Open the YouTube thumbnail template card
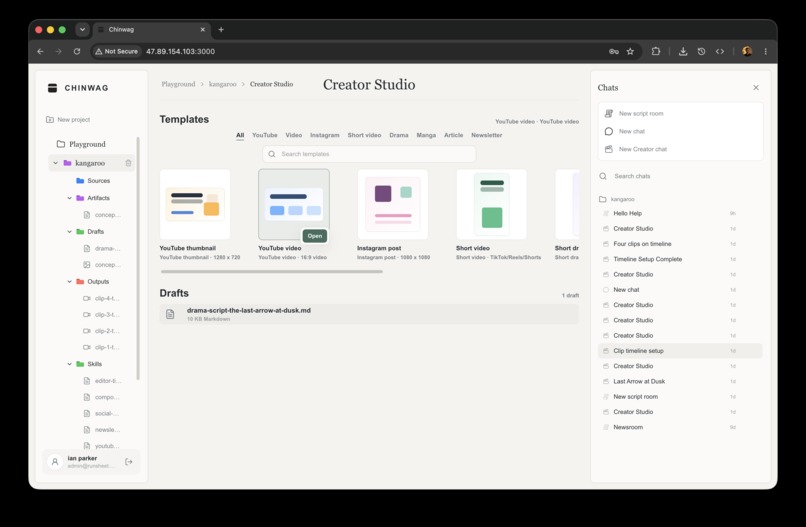 (195, 204)
